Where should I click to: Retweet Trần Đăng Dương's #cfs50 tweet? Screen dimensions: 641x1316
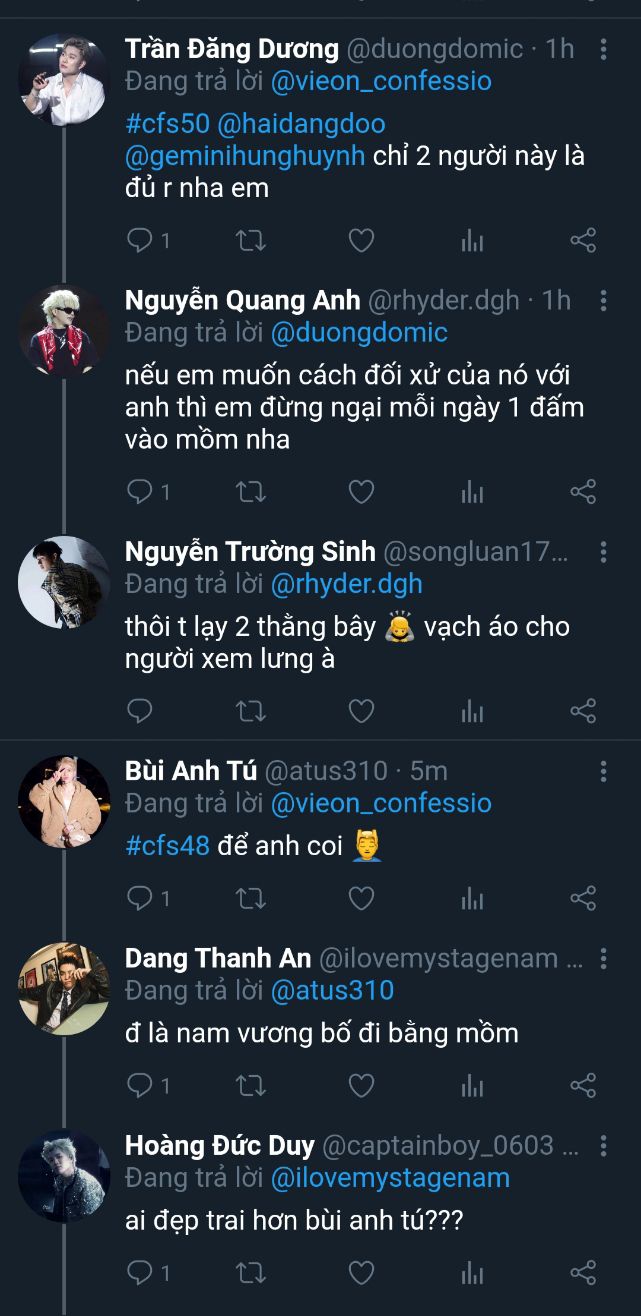[250, 240]
